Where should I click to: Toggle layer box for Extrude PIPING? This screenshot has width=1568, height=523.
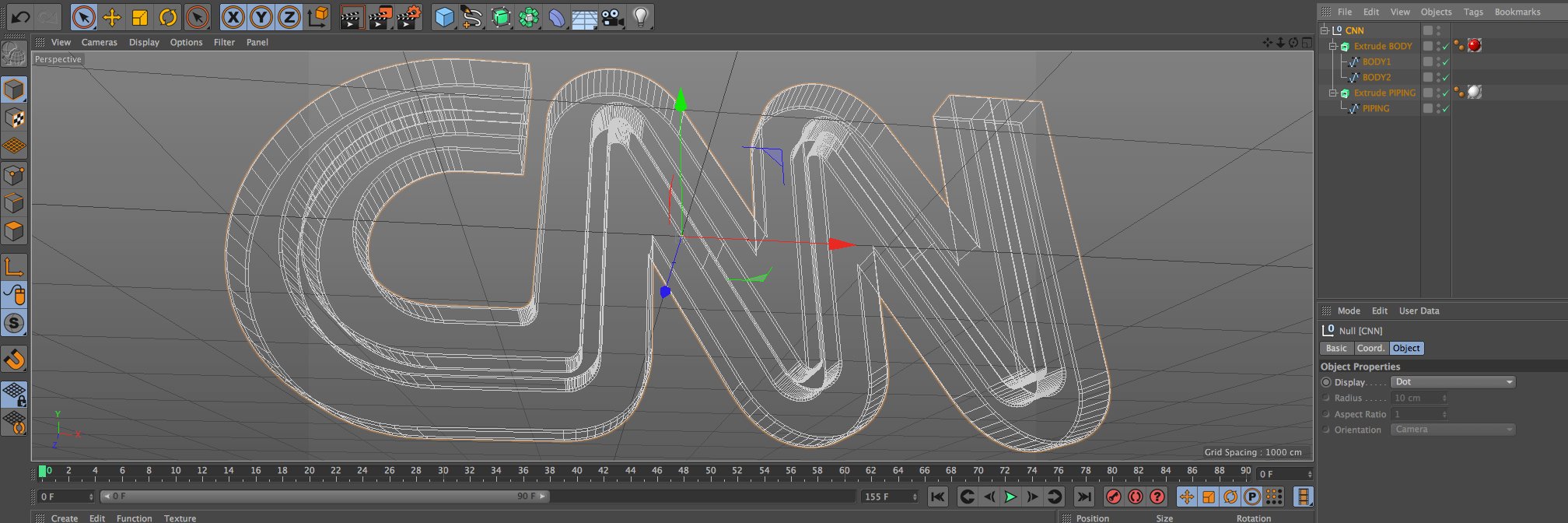(1428, 93)
